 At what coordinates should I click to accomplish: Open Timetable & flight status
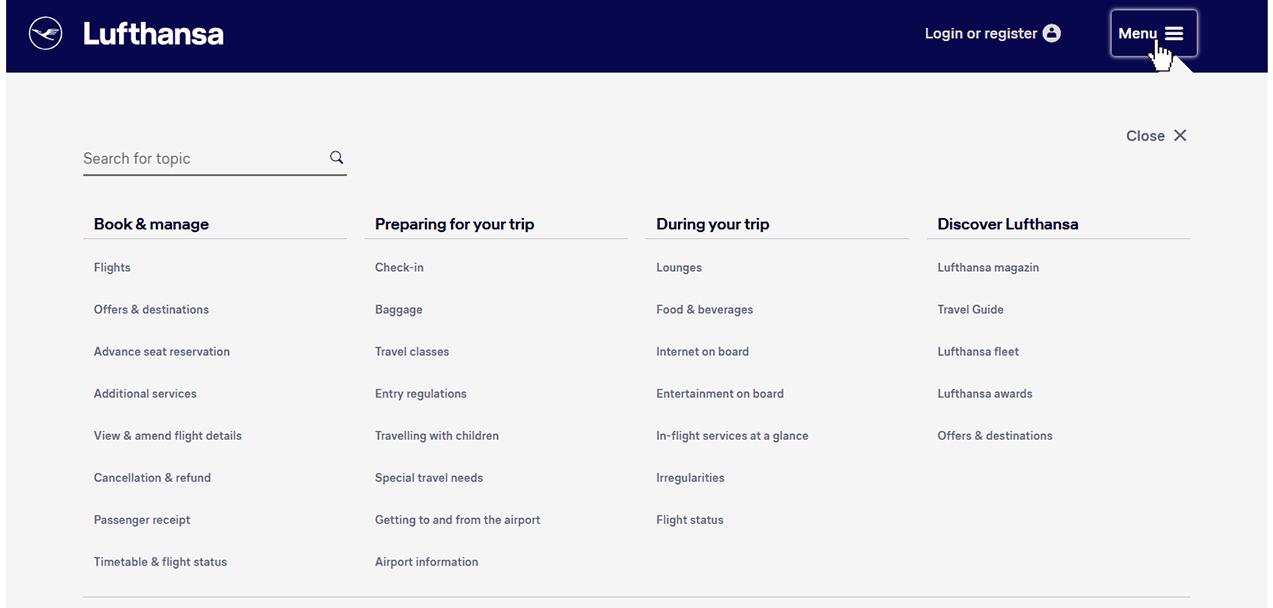coord(160,562)
